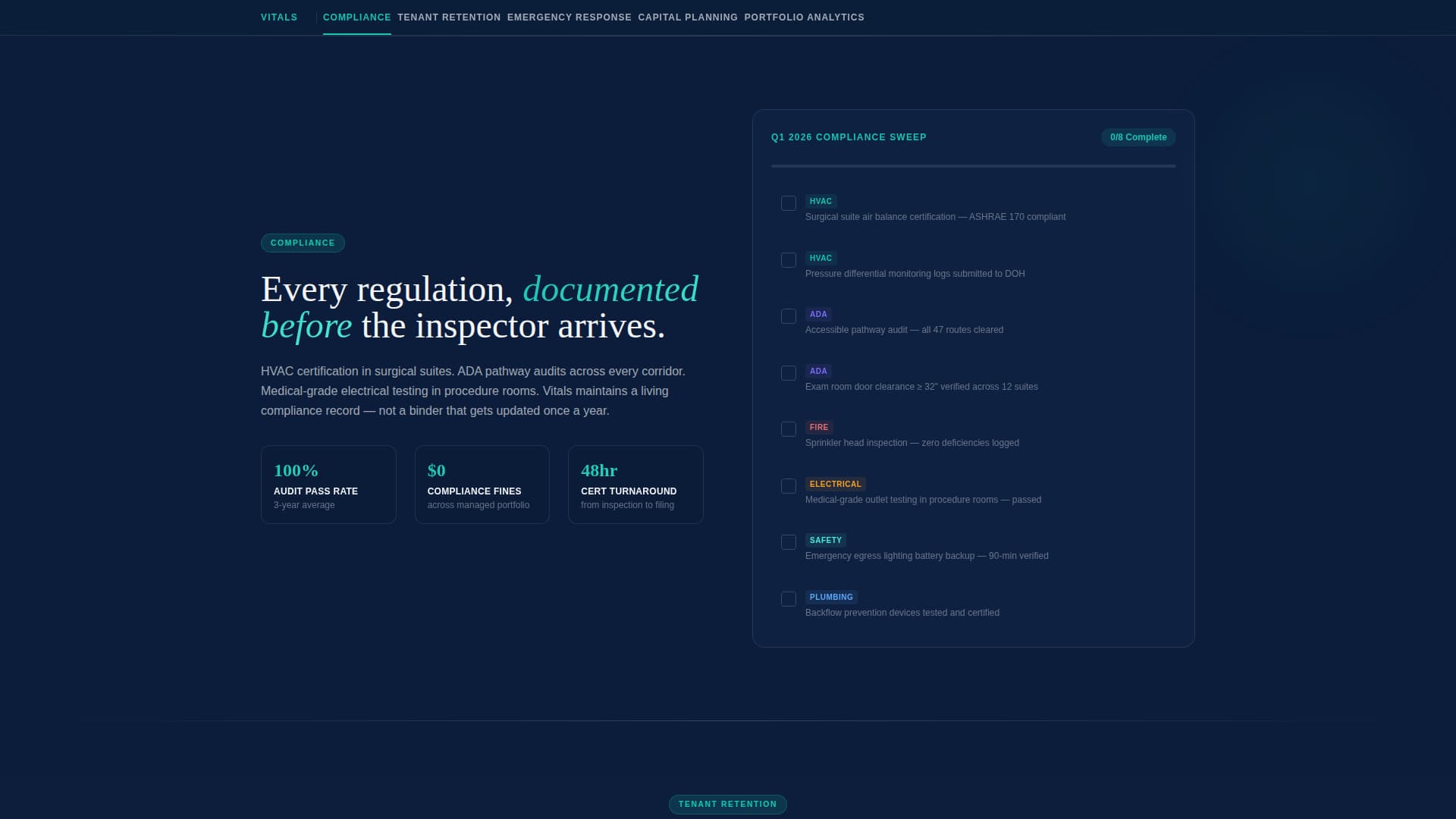Open the Vitals logo link
Screen dimensions: 1456x819
[279, 17]
